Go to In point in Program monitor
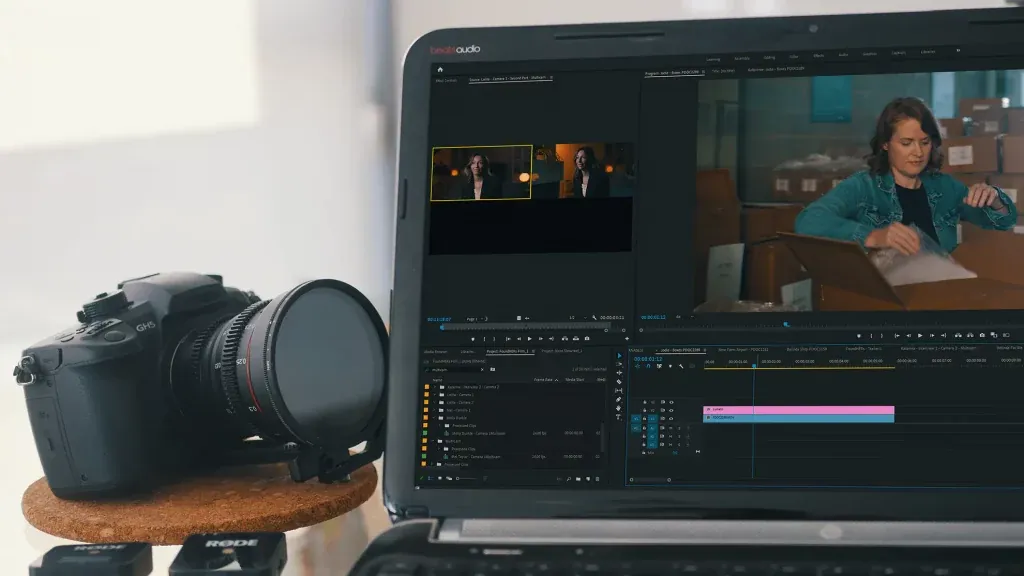This screenshot has height=576, width=1024. coord(897,336)
